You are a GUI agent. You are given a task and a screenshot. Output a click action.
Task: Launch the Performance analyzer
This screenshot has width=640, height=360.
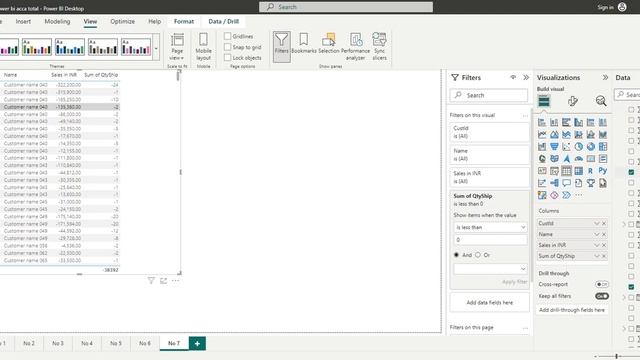point(356,47)
